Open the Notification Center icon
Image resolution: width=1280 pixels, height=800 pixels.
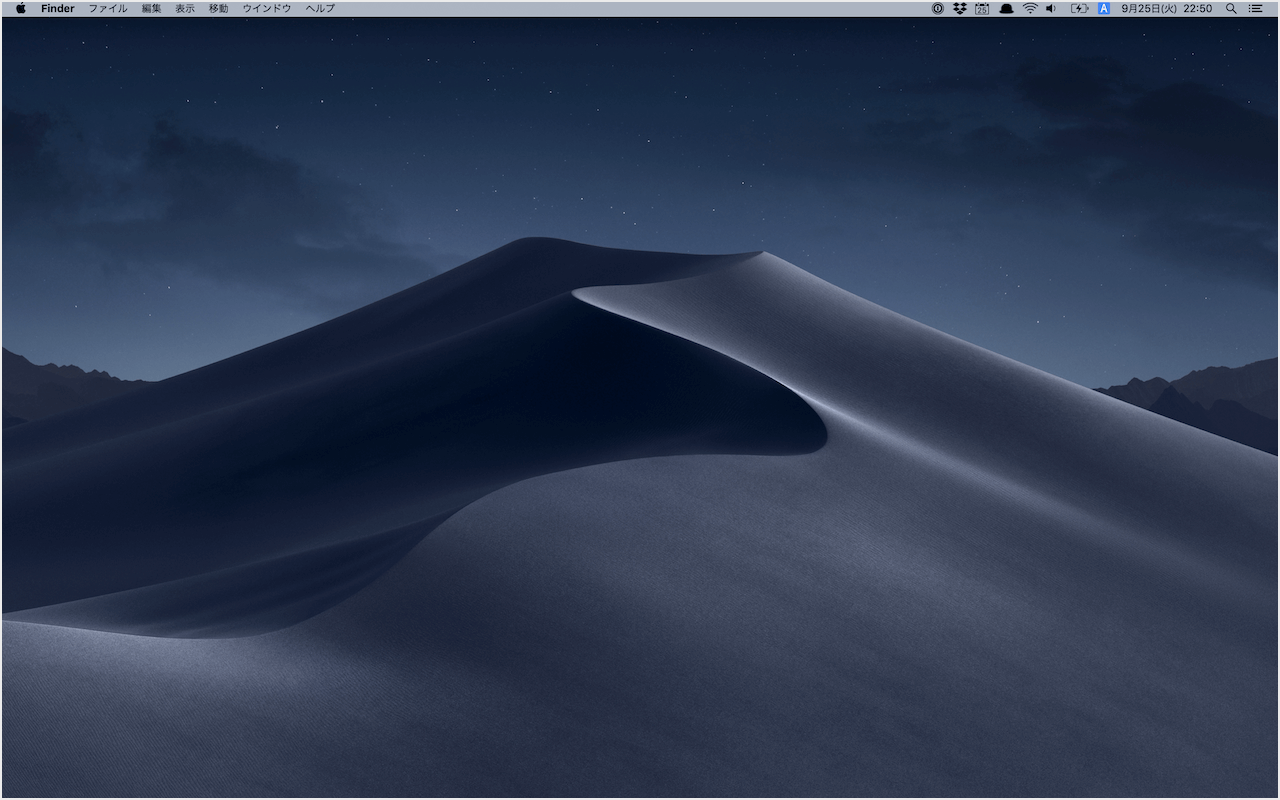[1255, 8]
